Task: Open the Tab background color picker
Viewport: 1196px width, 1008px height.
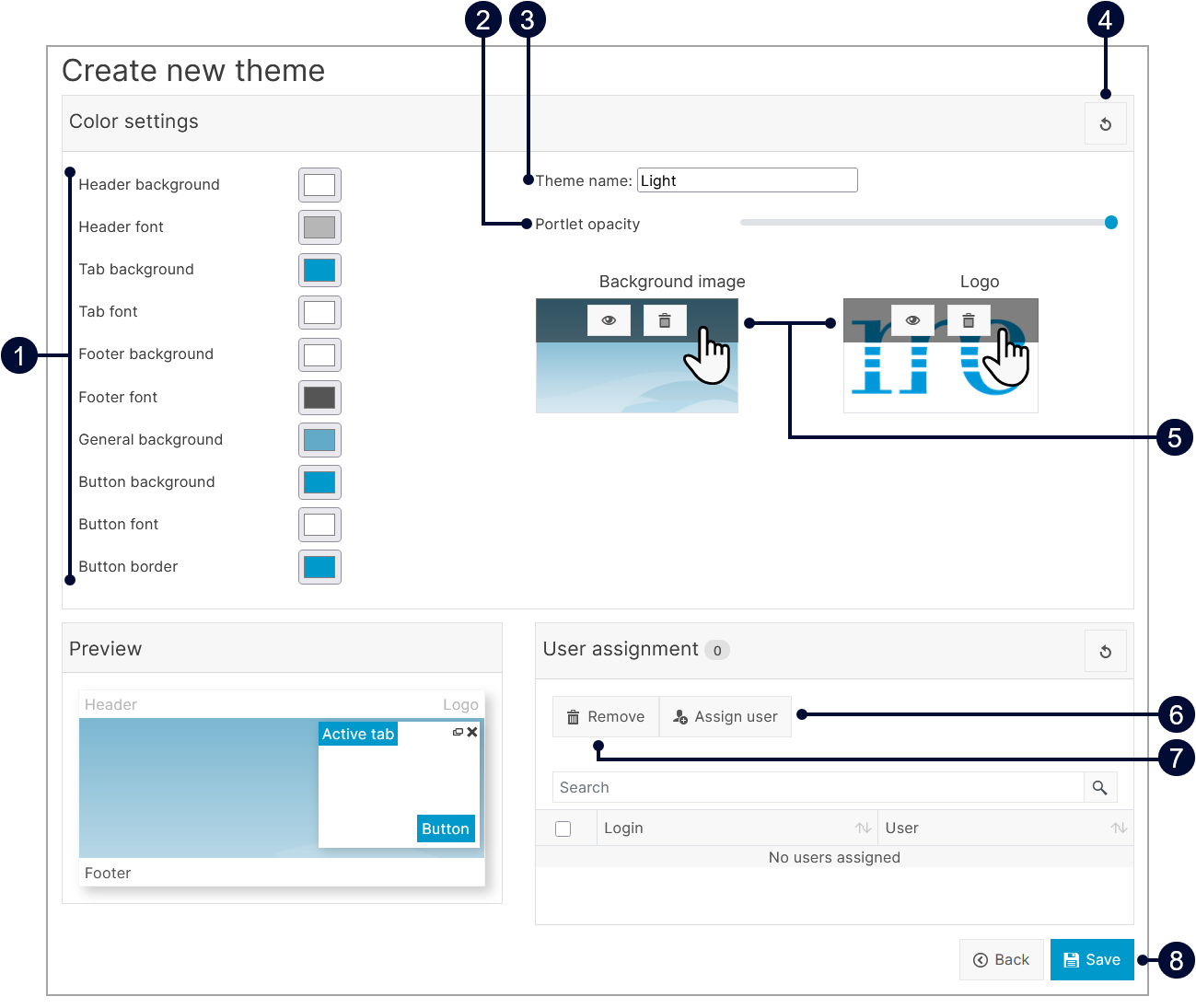Action: tap(319, 270)
